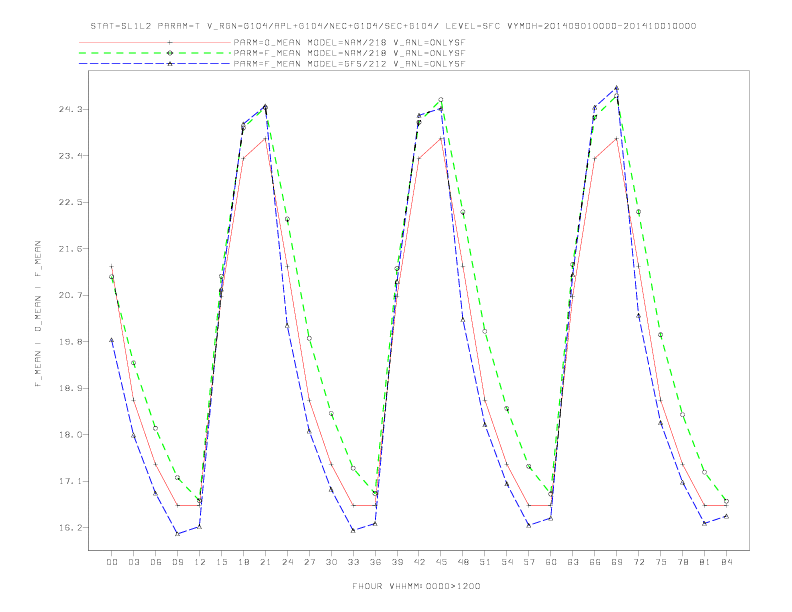This screenshot has height=612, width=792.
Task: Click forecast hour label 33
Action: (353, 562)
